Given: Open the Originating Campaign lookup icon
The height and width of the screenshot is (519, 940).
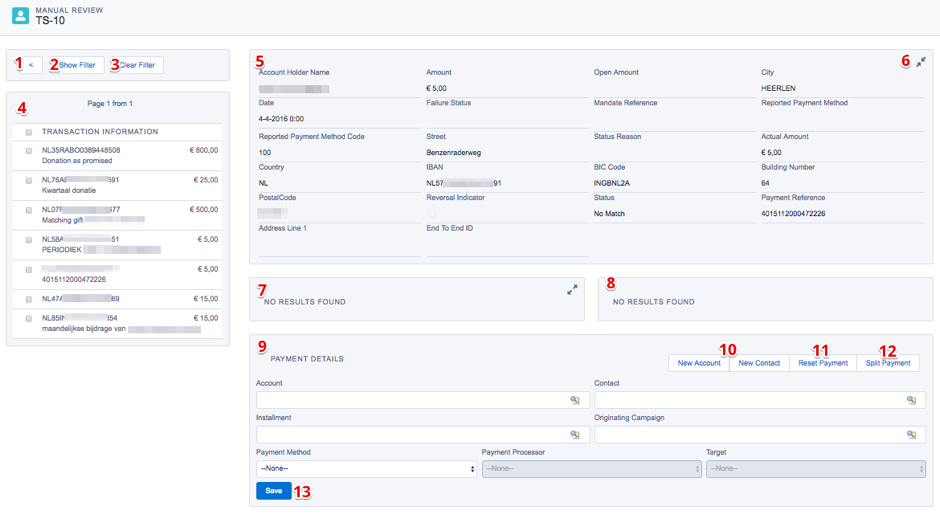Looking at the screenshot, I should [x=911, y=435].
